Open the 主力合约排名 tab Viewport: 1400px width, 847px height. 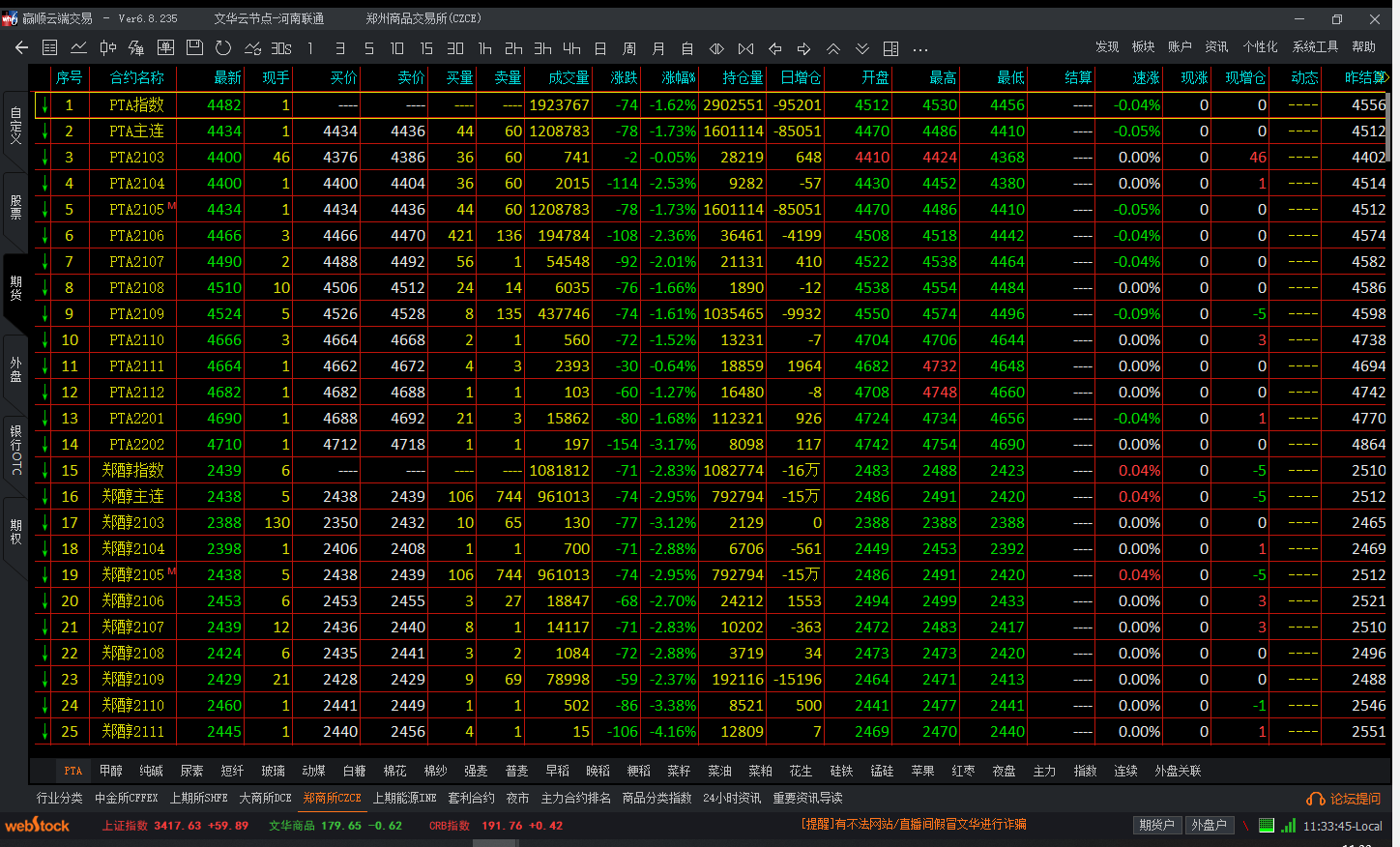(x=575, y=798)
